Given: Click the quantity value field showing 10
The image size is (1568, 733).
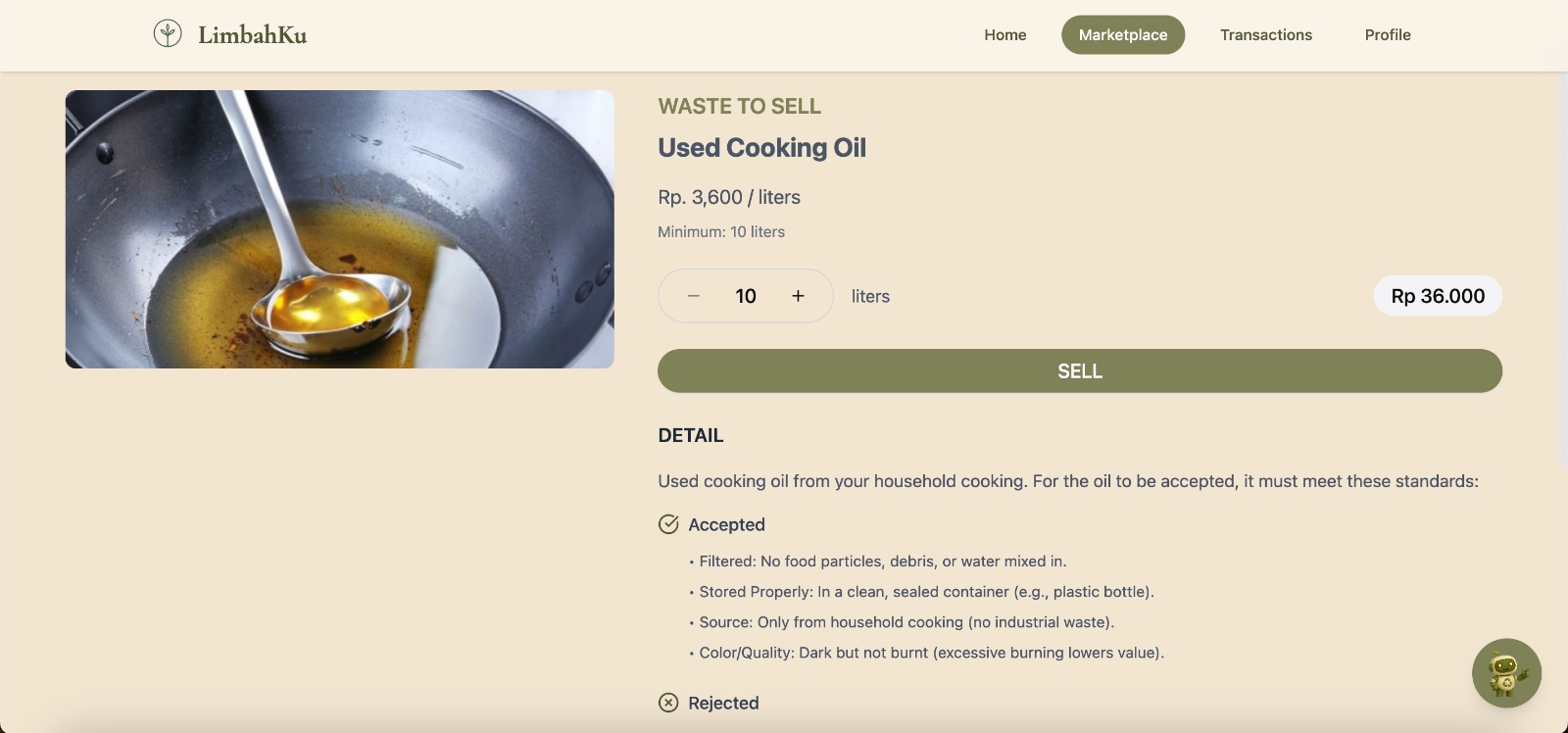Looking at the screenshot, I should pos(746,296).
